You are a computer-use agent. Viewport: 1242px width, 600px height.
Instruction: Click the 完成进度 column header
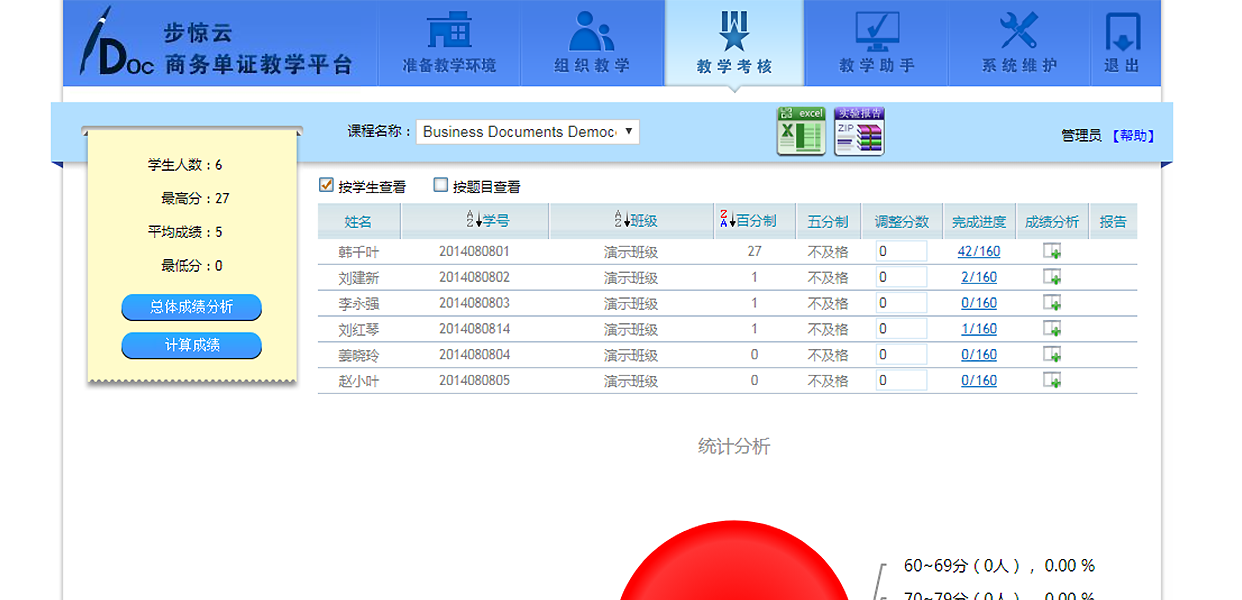point(979,222)
